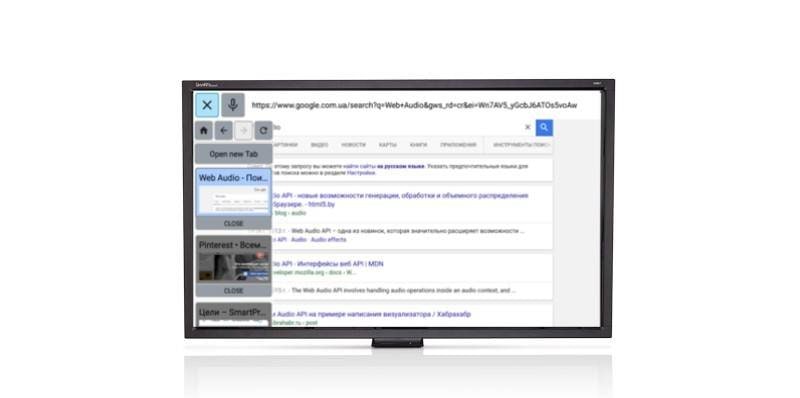Image resolution: width=800 pixels, height=398 pixels.
Task: Close the Pinterest tab
Action: 233,291
